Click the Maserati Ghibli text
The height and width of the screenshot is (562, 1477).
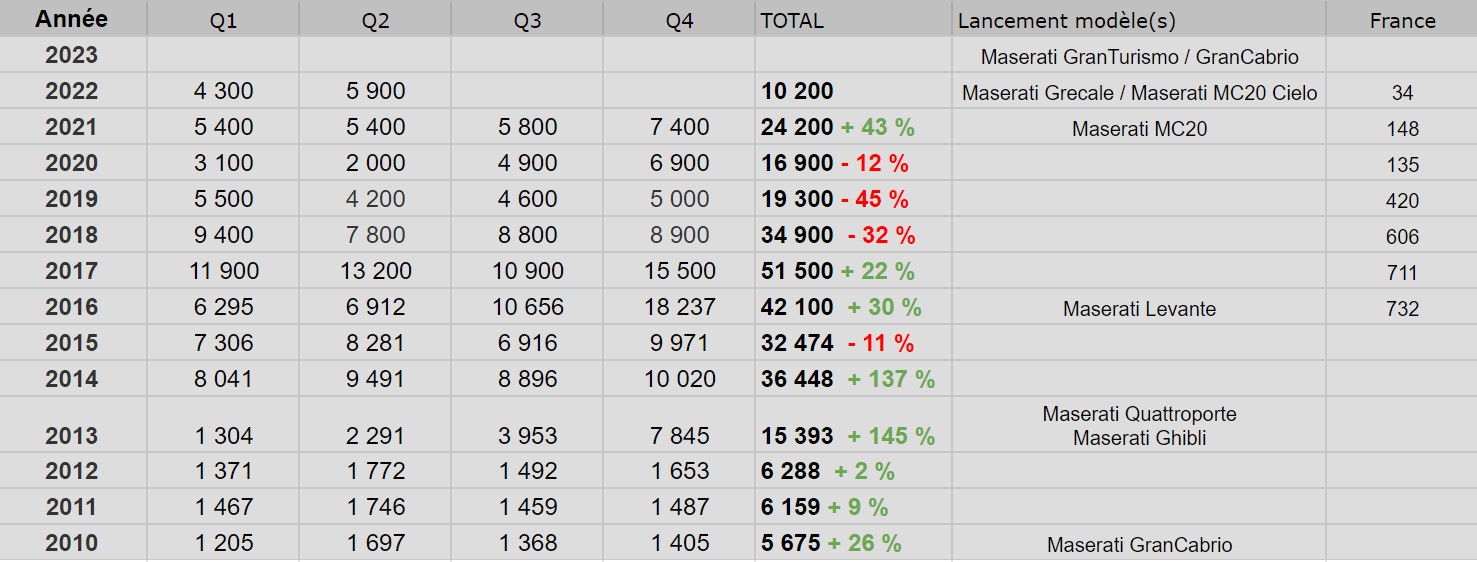(1139, 438)
